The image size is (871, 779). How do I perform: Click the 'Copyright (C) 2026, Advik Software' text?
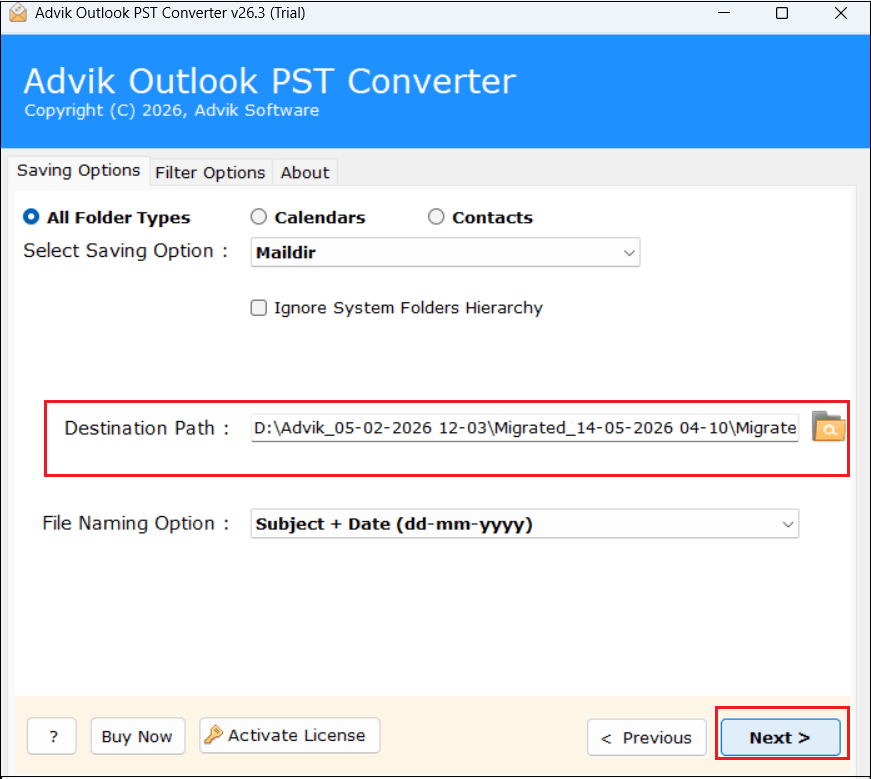tap(172, 111)
